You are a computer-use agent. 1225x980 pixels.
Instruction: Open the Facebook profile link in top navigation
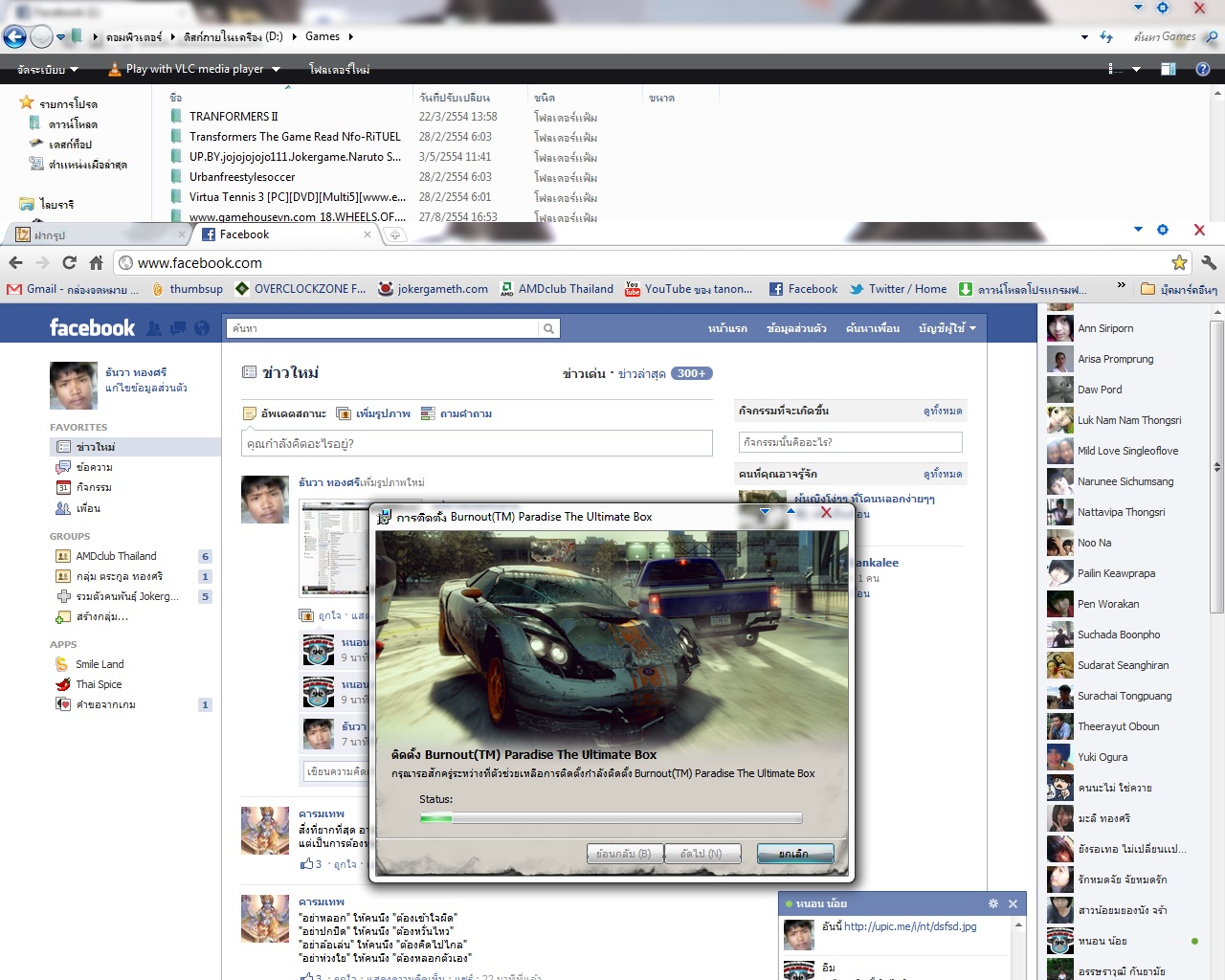(x=796, y=328)
